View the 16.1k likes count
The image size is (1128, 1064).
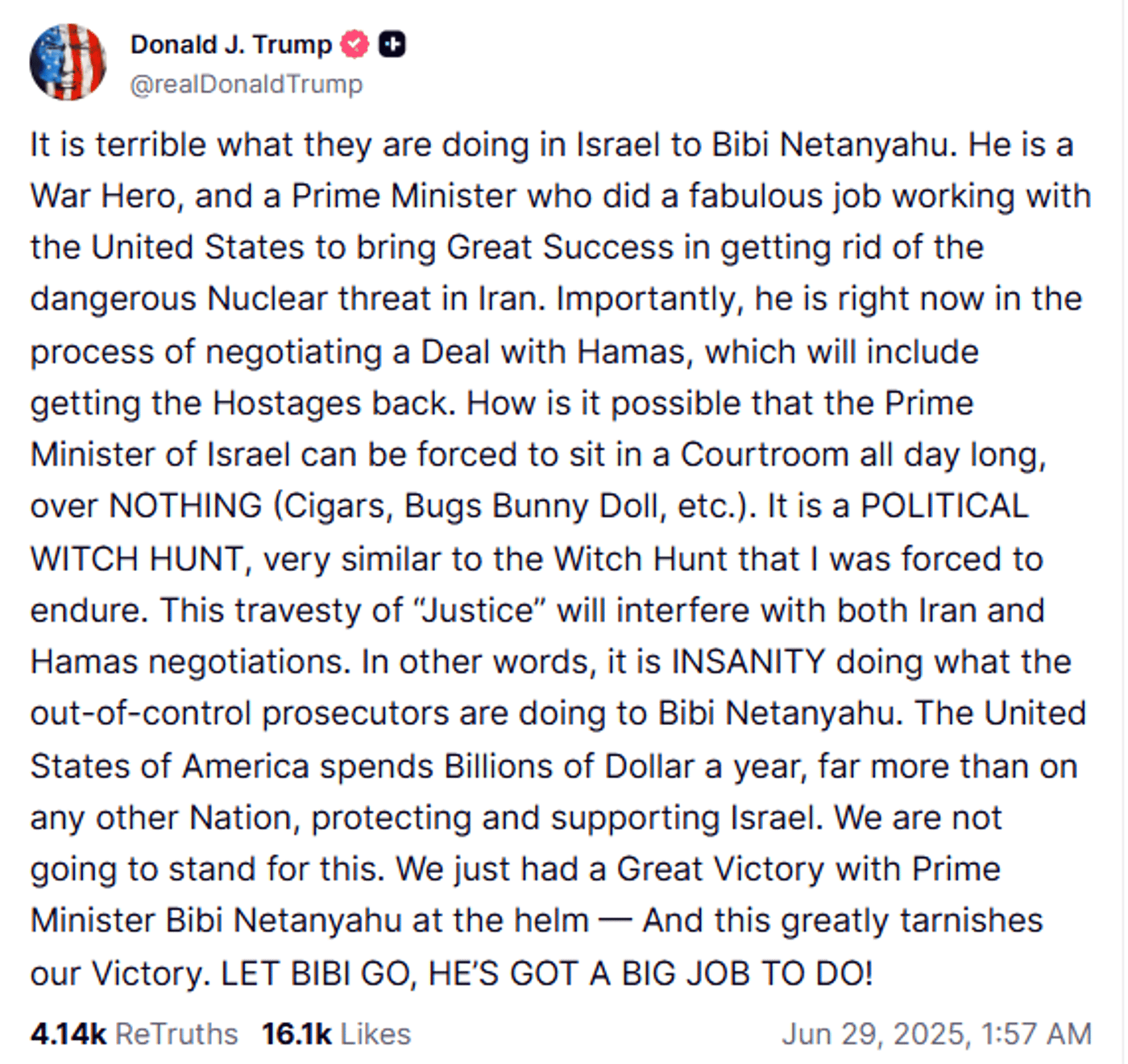[297, 1033]
